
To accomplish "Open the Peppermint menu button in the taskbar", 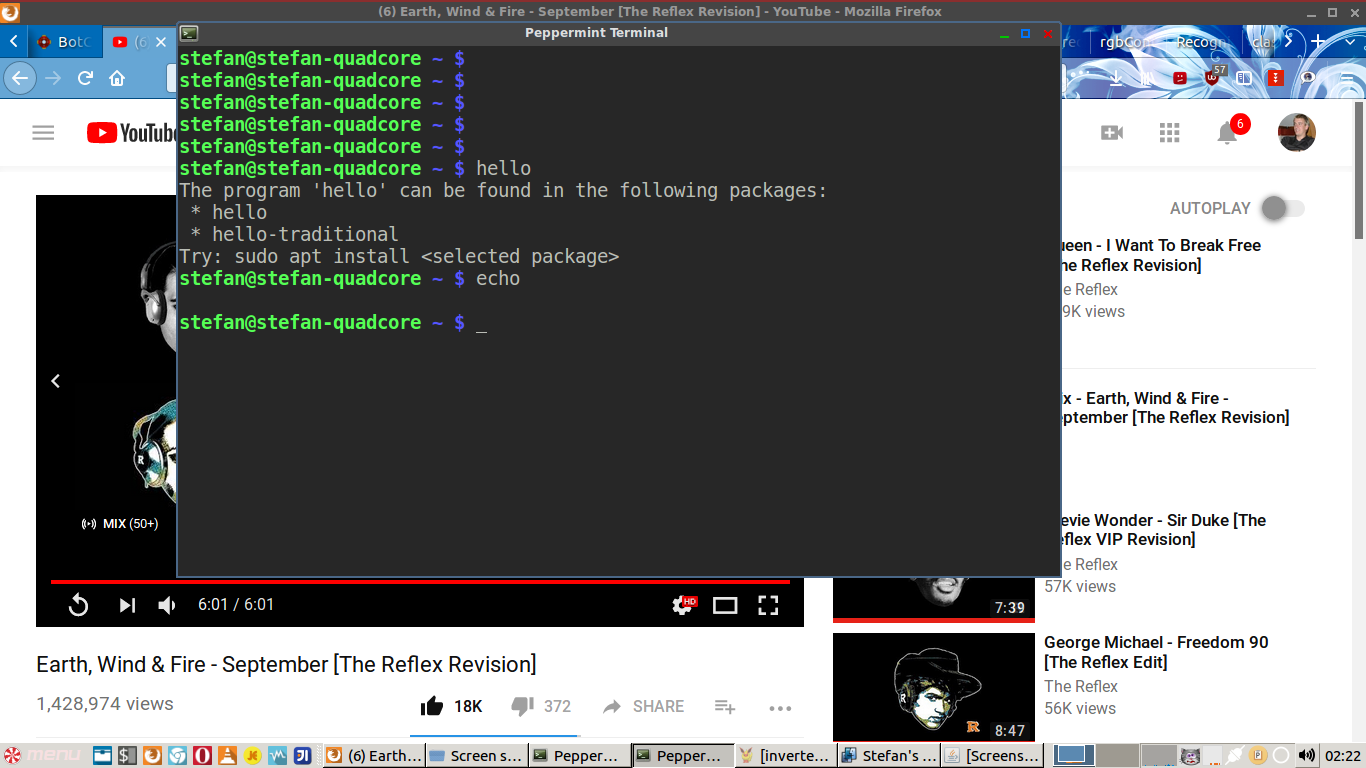I will 42,755.
